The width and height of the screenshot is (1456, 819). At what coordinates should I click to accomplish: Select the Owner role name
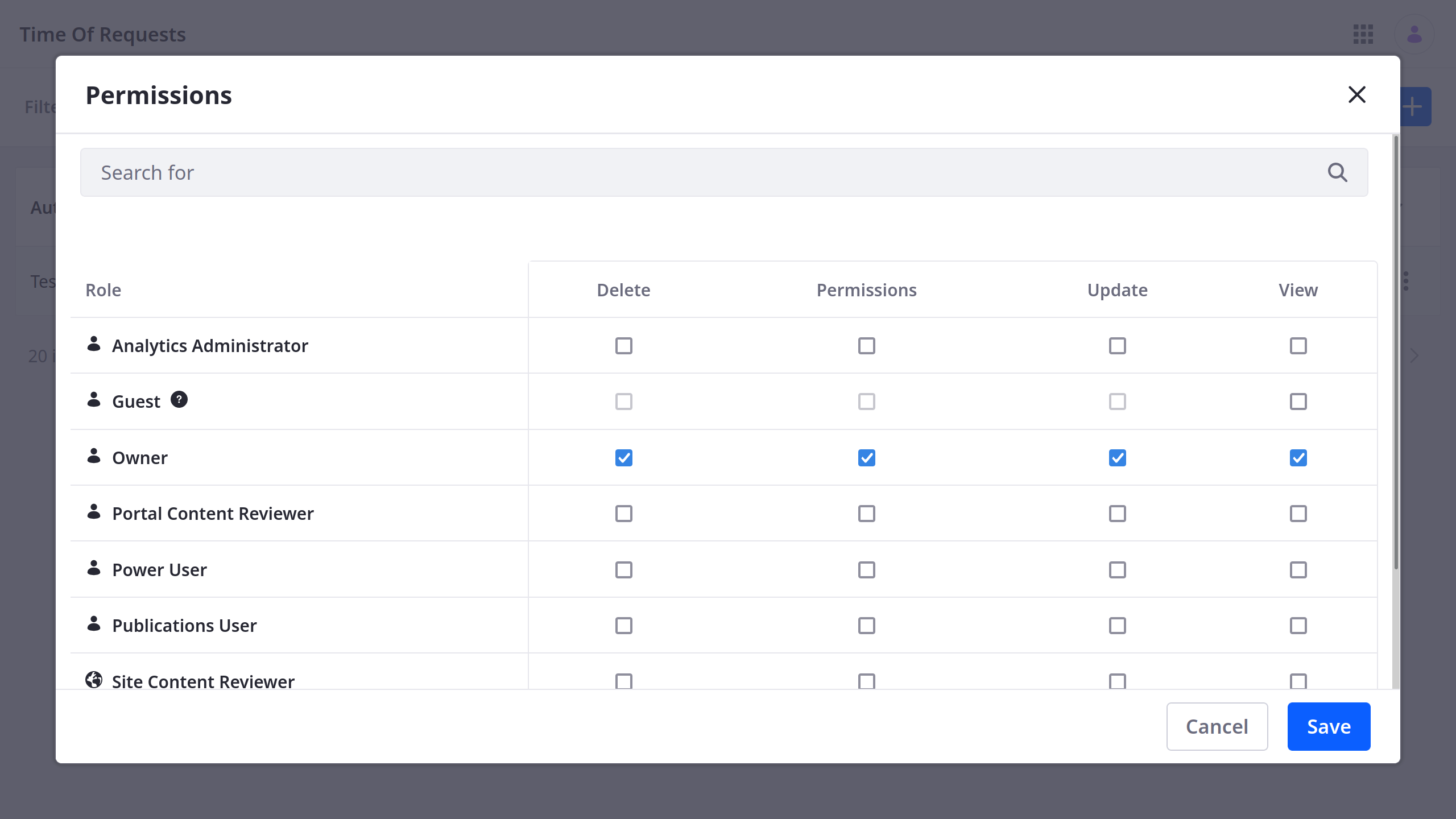[x=140, y=458]
